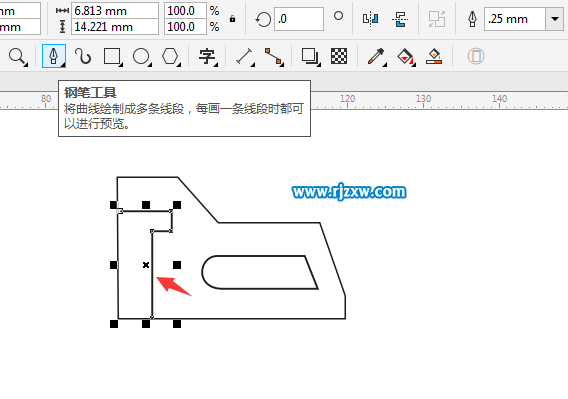Select the Transparency checkerboard tool
This screenshot has width=568, height=399.
pyautogui.click(x=339, y=56)
